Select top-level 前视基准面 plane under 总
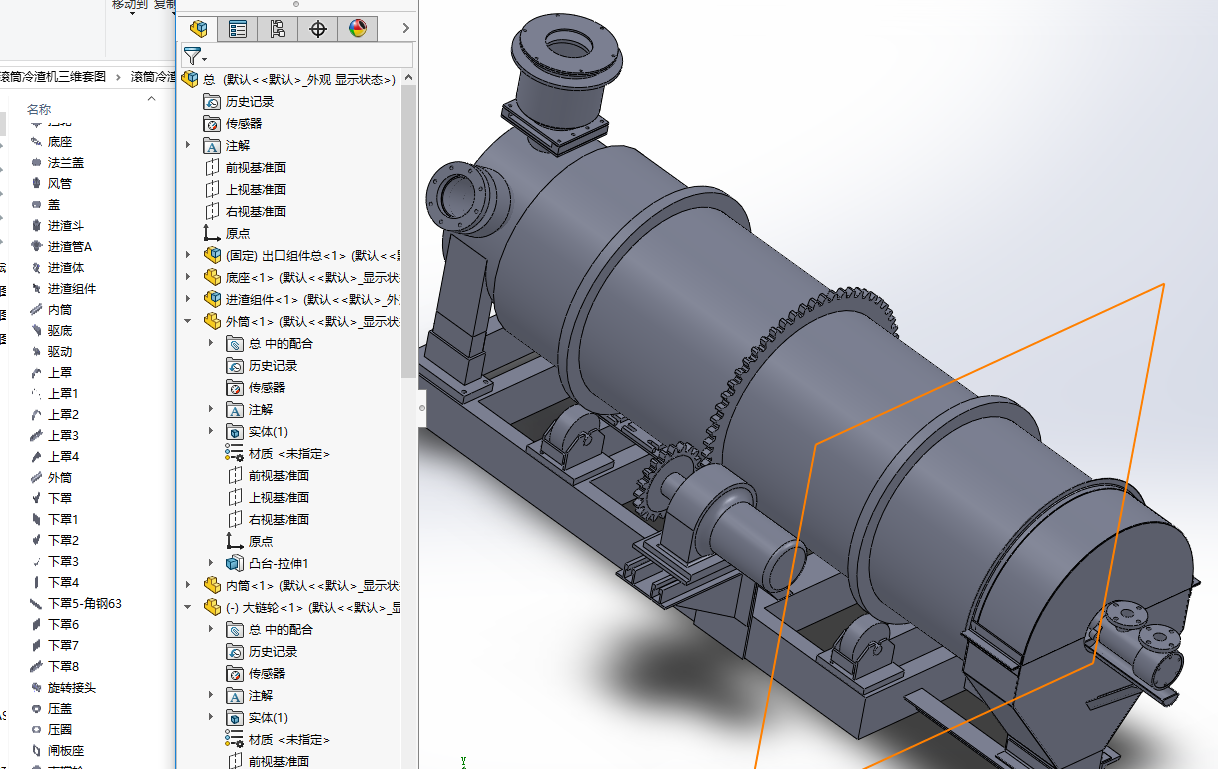 (255, 167)
